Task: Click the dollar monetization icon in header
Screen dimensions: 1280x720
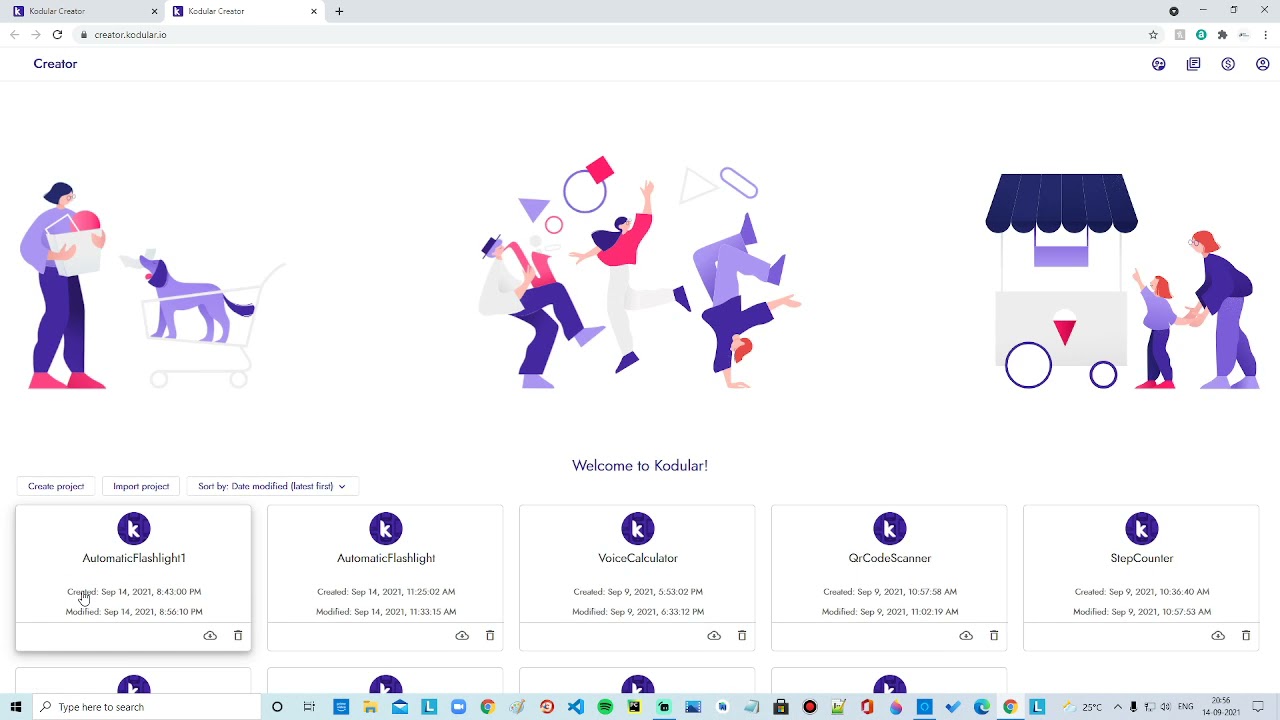Action: click(x=1228, y=64)
